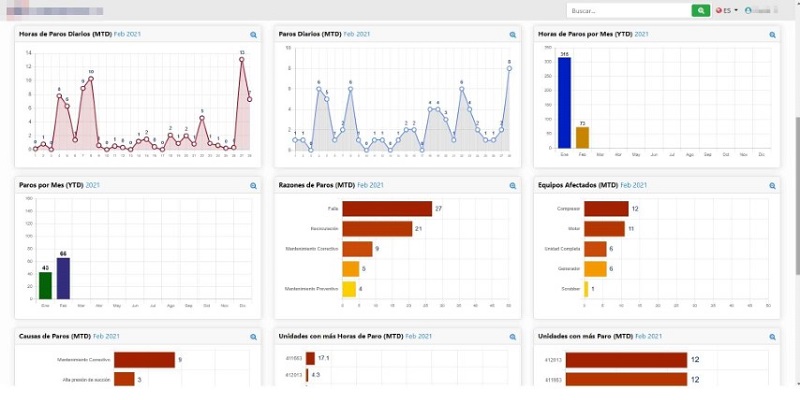The height and width of the screenshot is (400, 800).
Task: Enlarge Unidades con más Horas de Paro
Action: pos(513,337)
